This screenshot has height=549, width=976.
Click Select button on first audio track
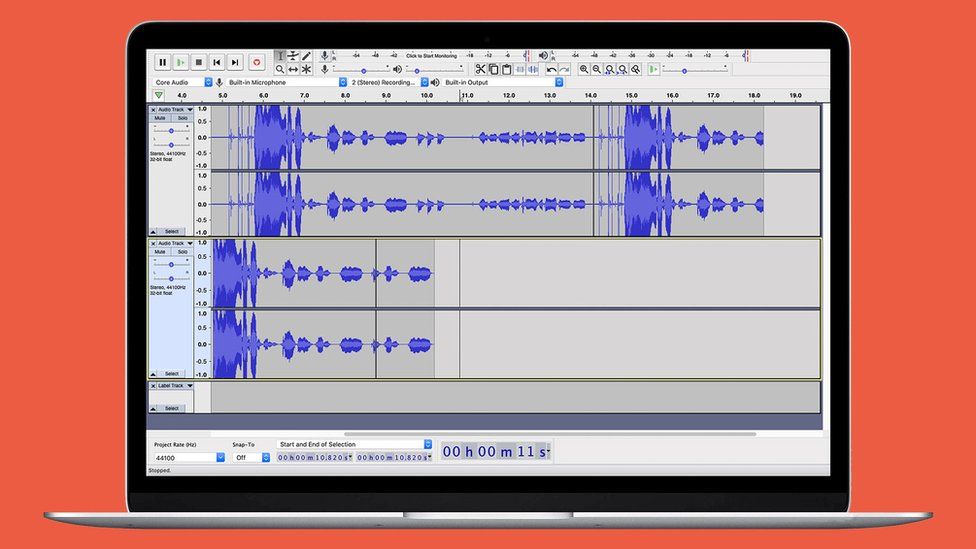click(172, 231)
